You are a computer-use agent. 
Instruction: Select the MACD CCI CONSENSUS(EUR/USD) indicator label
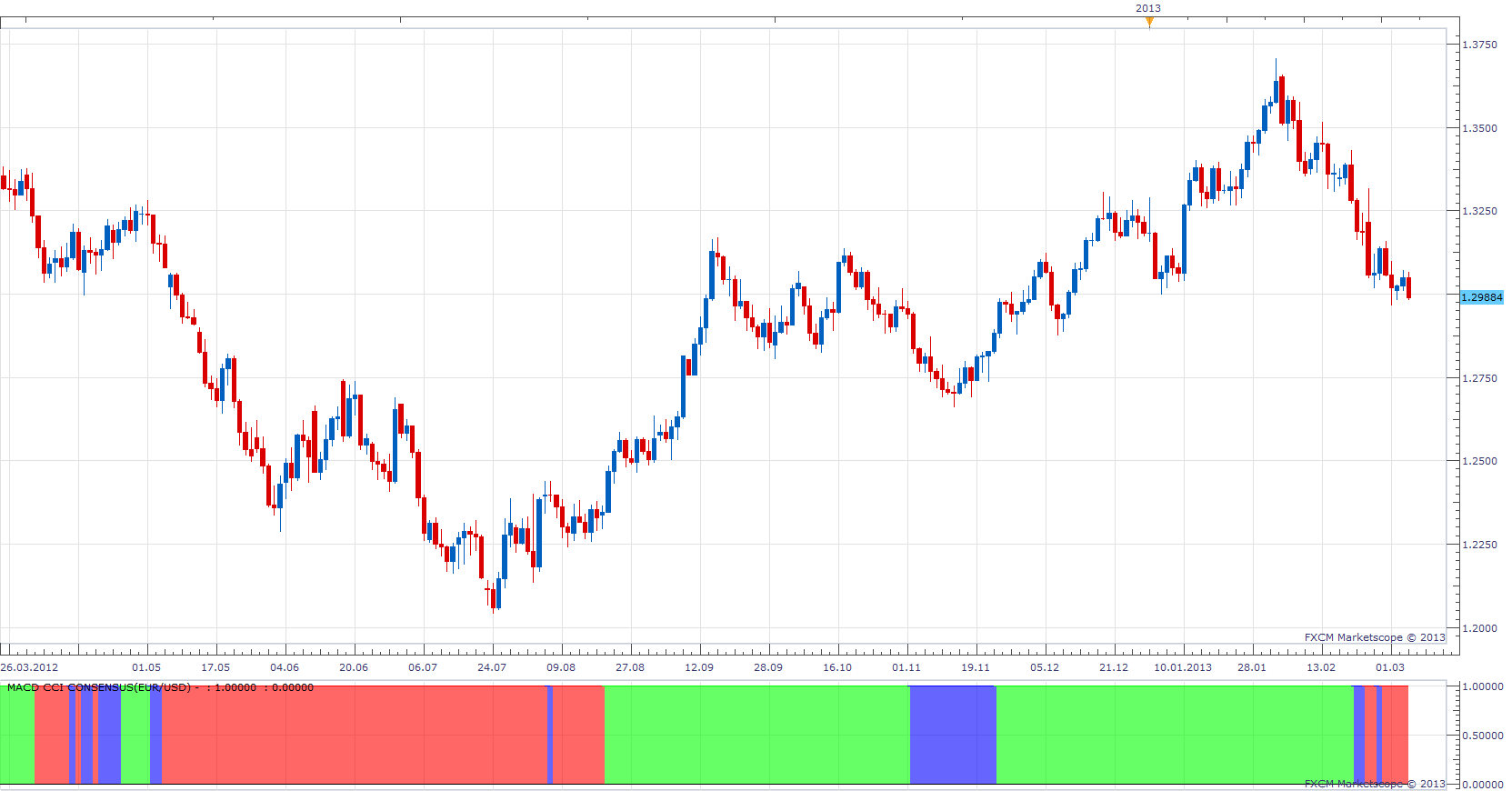[x=99, y=687]
